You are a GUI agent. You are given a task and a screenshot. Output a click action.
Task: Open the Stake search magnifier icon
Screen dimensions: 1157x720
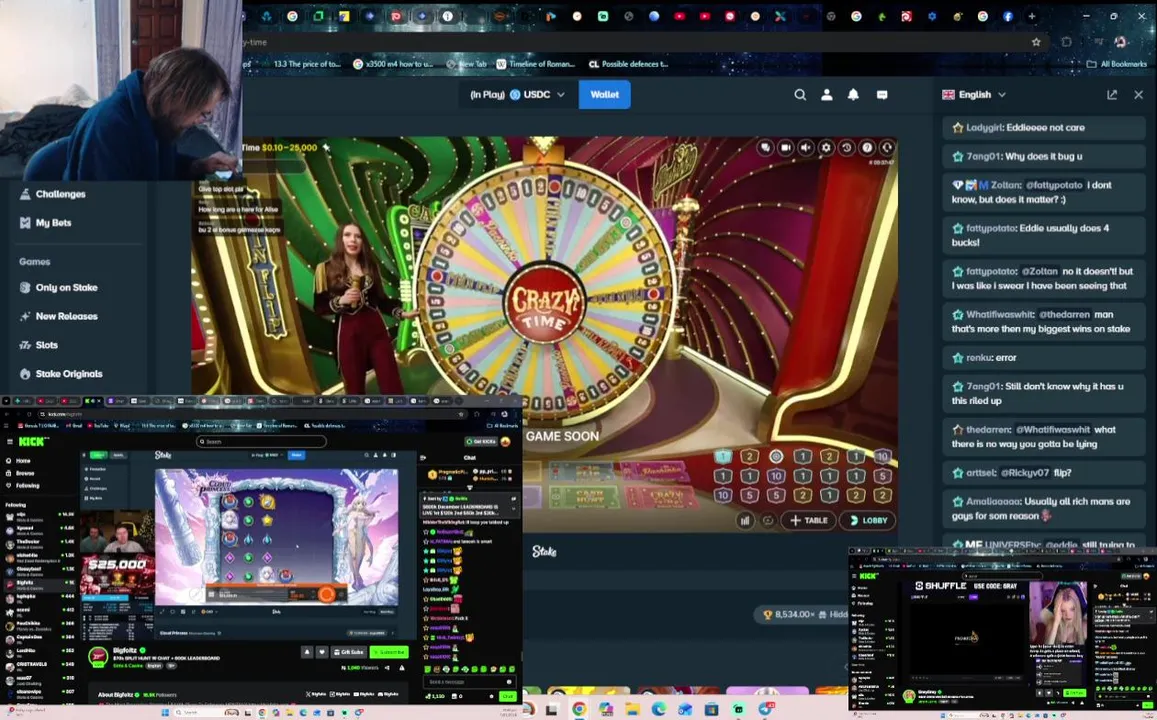(x=800, y=94)
